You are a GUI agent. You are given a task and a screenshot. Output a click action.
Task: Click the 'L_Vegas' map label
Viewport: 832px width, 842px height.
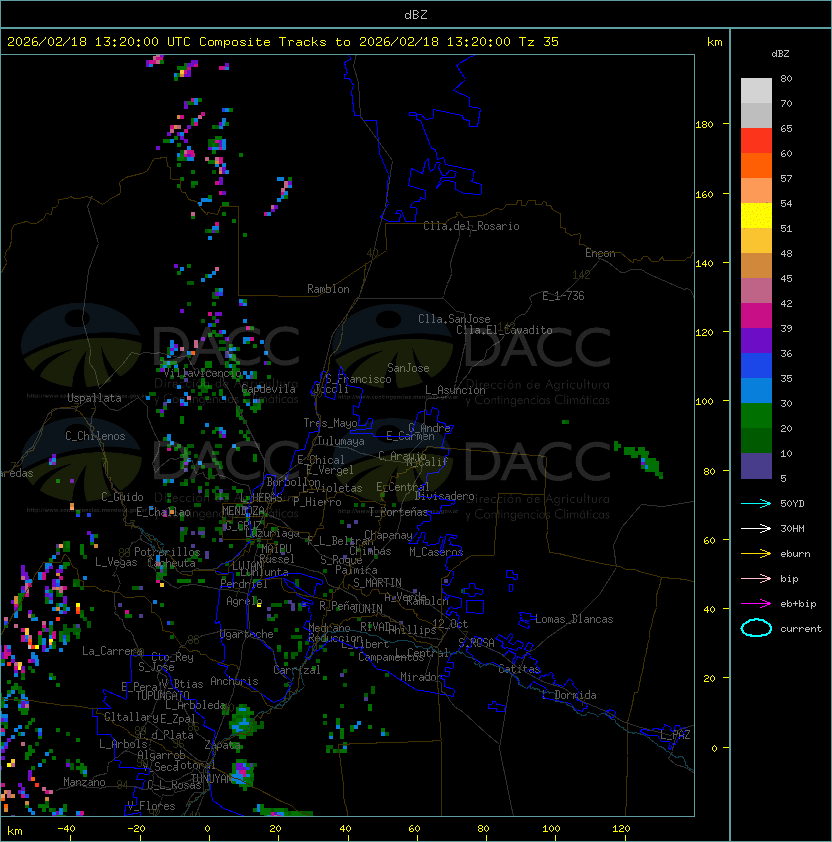pyautogui.click(x=115, y=562)
